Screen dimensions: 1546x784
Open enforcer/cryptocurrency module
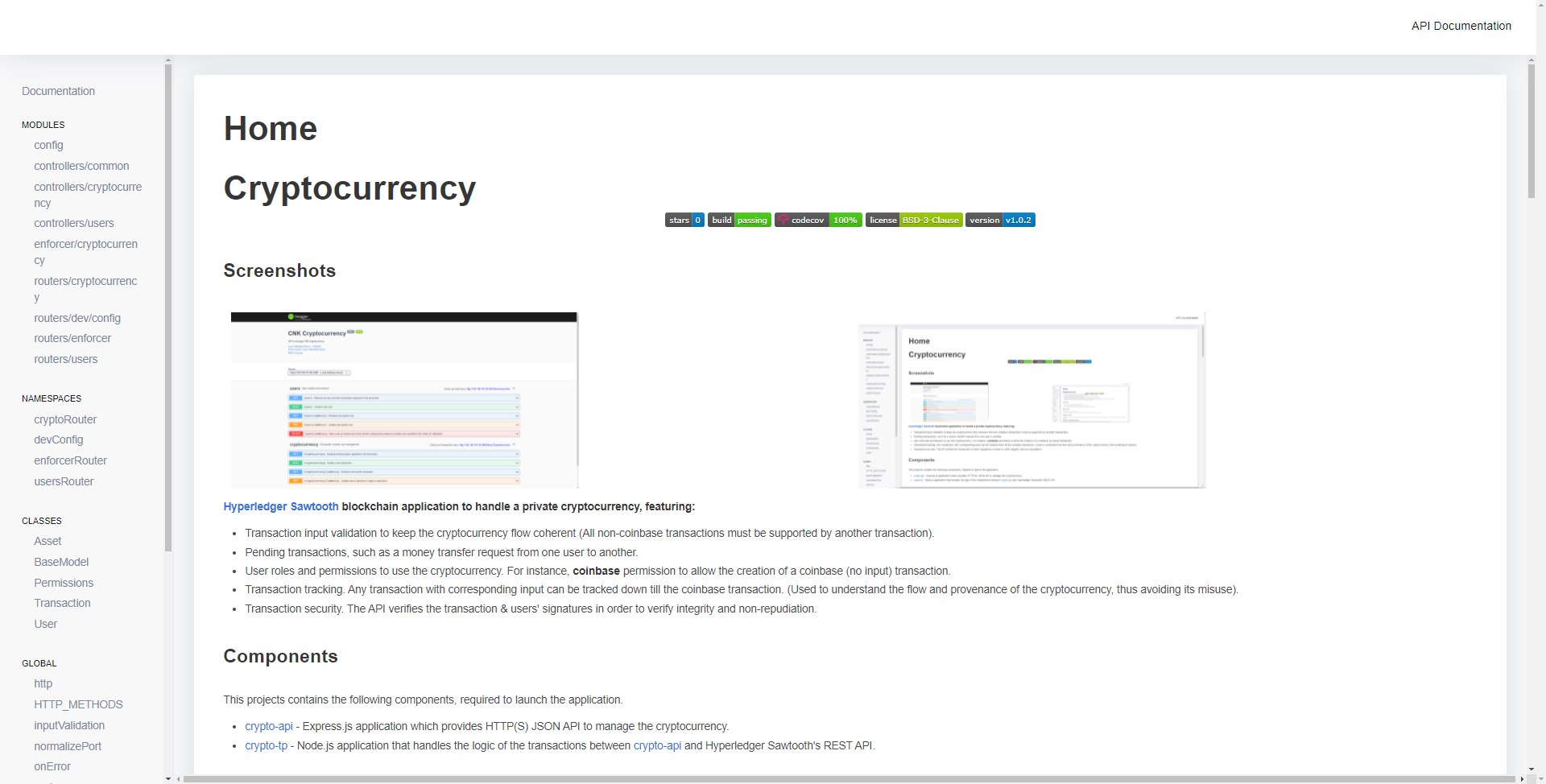[x=85, y=252]
